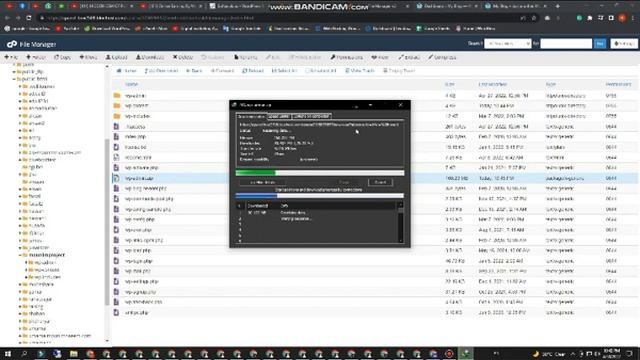Focus the search text field

coord(566,44)
